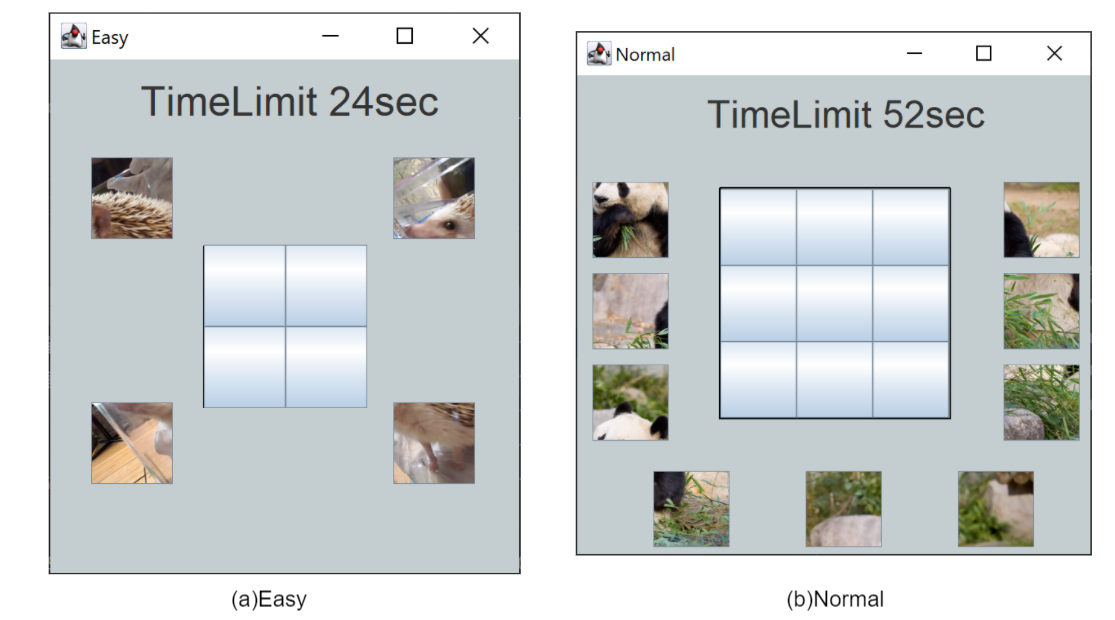This screenshot has width=1115, height=620.
Task: Click the bottom-left cell of the Normal grid
Action: tap(758, 379)
